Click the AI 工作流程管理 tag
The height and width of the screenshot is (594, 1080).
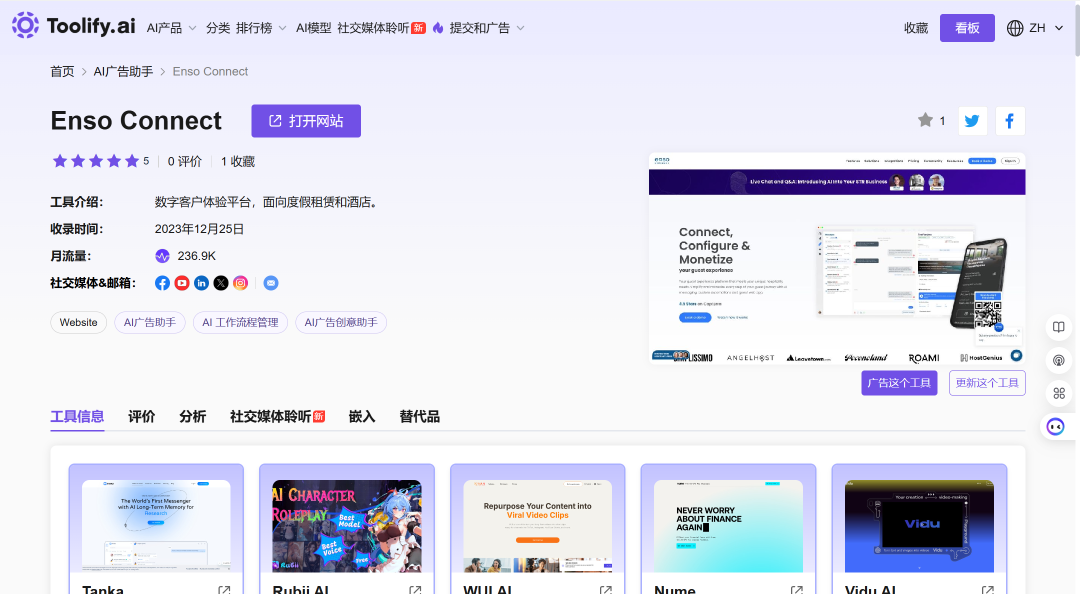click(x=240, y=322)
